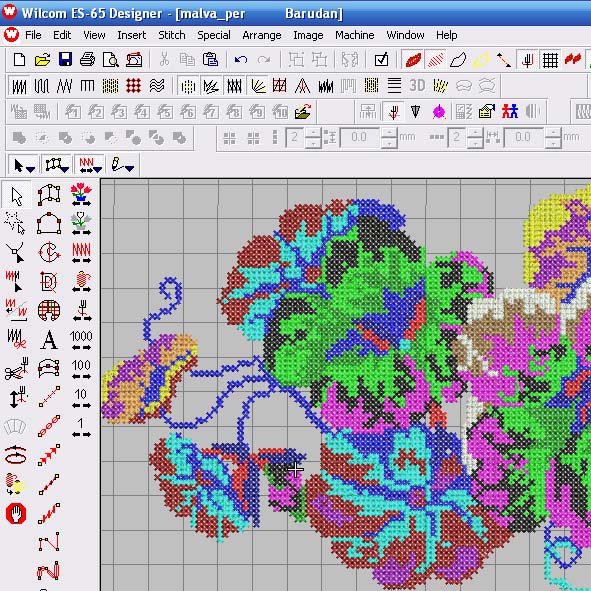Pick the wavy contour stitch icon

(156, 86)
